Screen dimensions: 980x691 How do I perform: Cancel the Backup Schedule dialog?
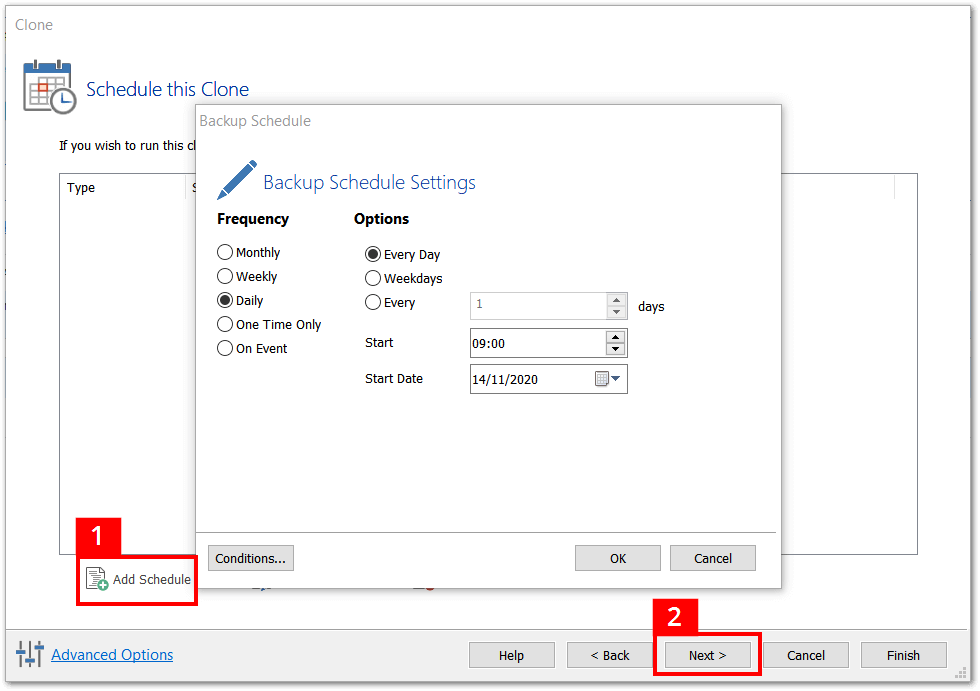click(712, 559)
